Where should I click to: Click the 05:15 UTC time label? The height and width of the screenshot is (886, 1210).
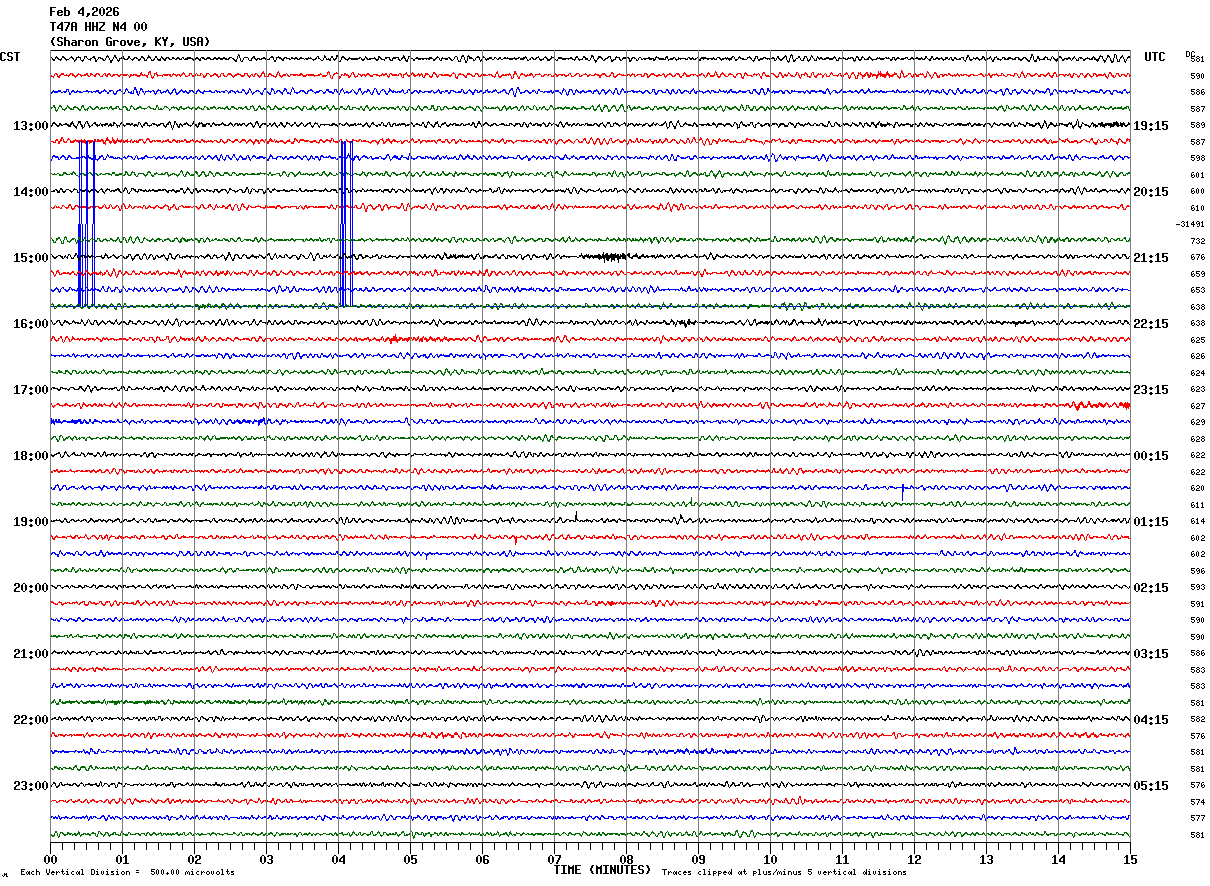coord(1150,786)
